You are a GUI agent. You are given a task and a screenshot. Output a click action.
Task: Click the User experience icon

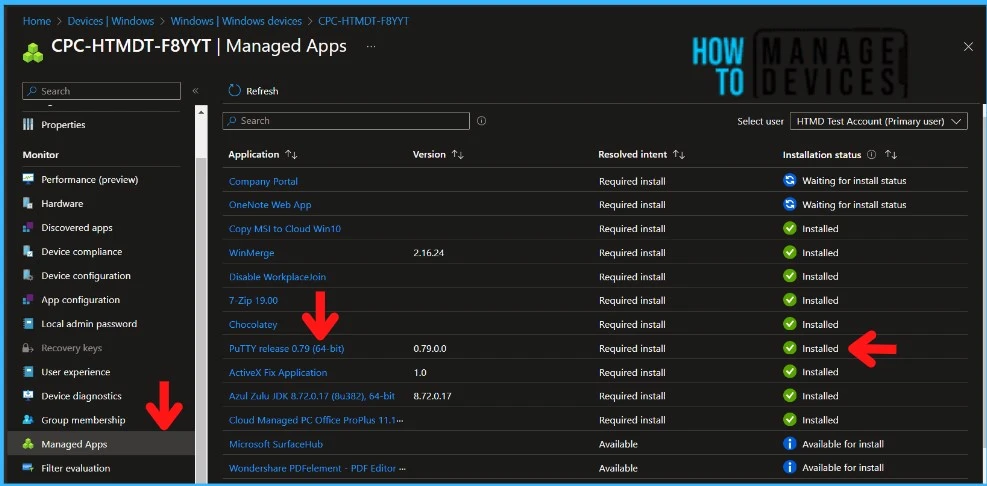[28, 371]
